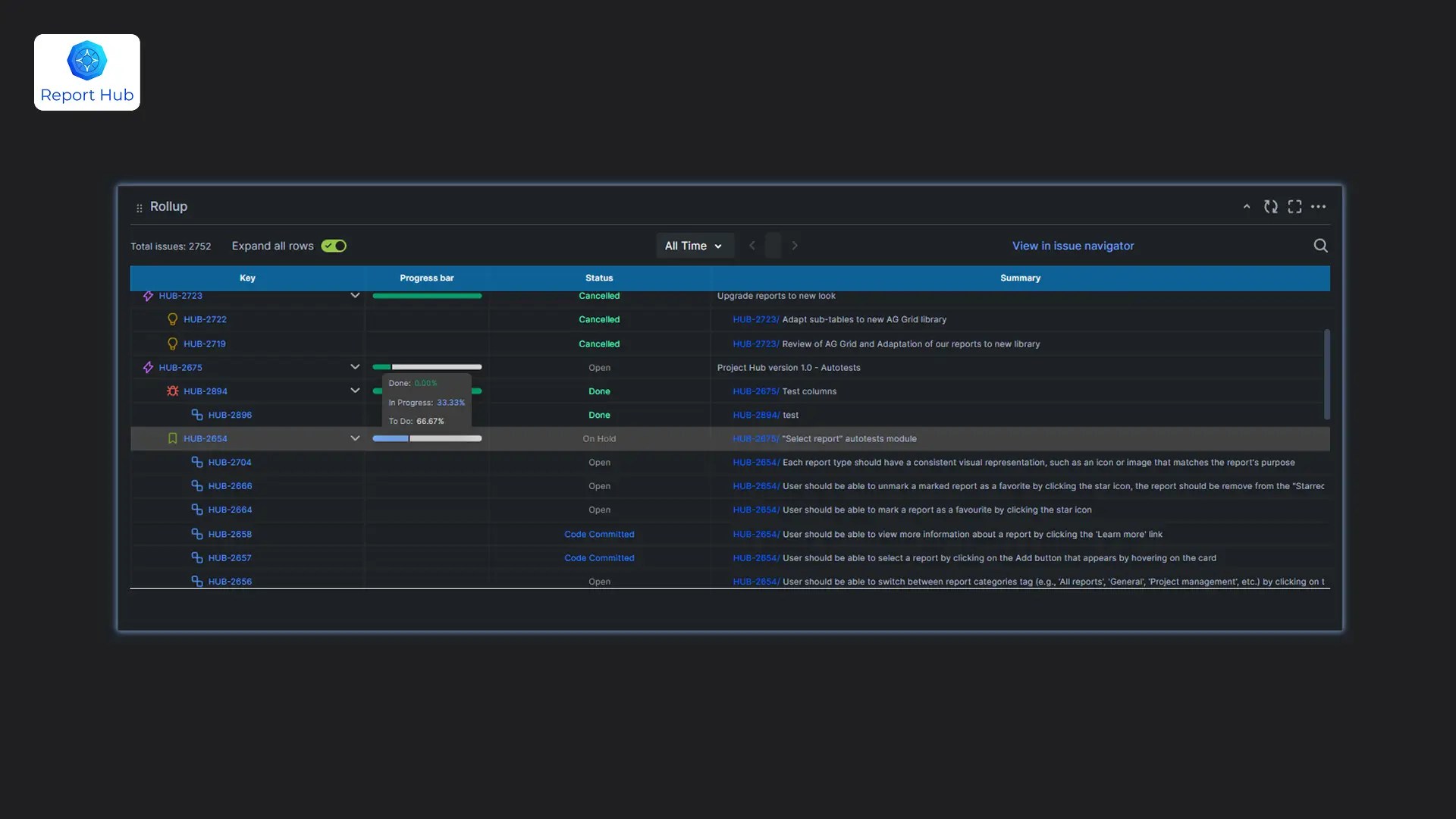Open issue HUB-2658 key link

pos(230,535)
